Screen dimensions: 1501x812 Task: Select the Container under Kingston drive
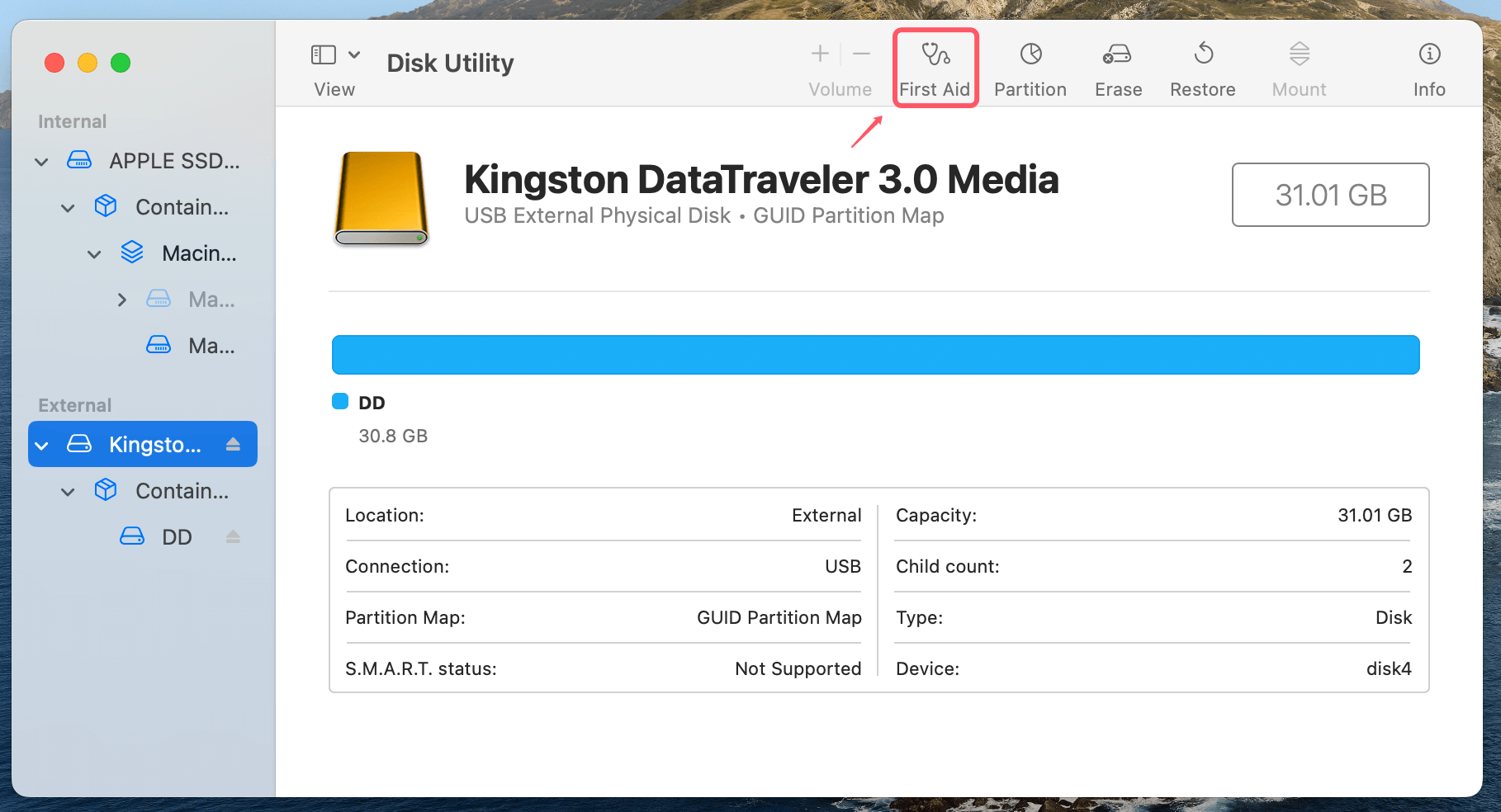tap(182, 490)
